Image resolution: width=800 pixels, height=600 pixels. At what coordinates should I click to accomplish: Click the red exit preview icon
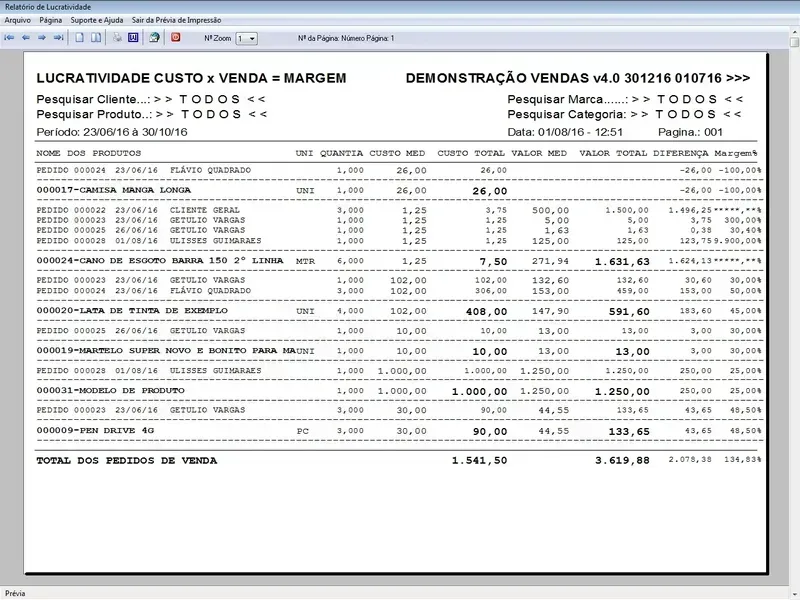(x=176, y=38)
